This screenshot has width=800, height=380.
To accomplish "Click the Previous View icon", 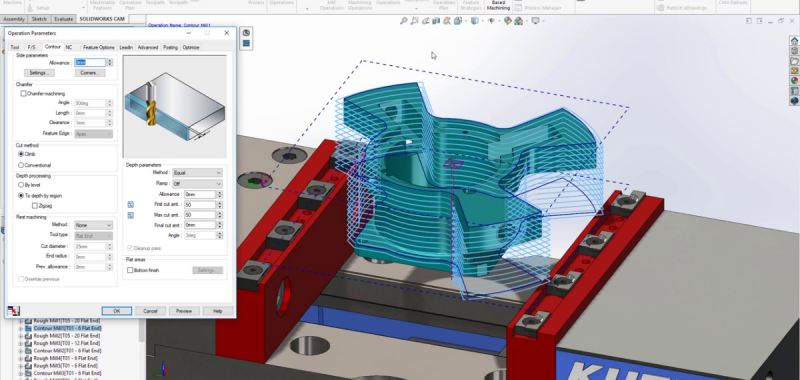I will [x=426, y=21].
